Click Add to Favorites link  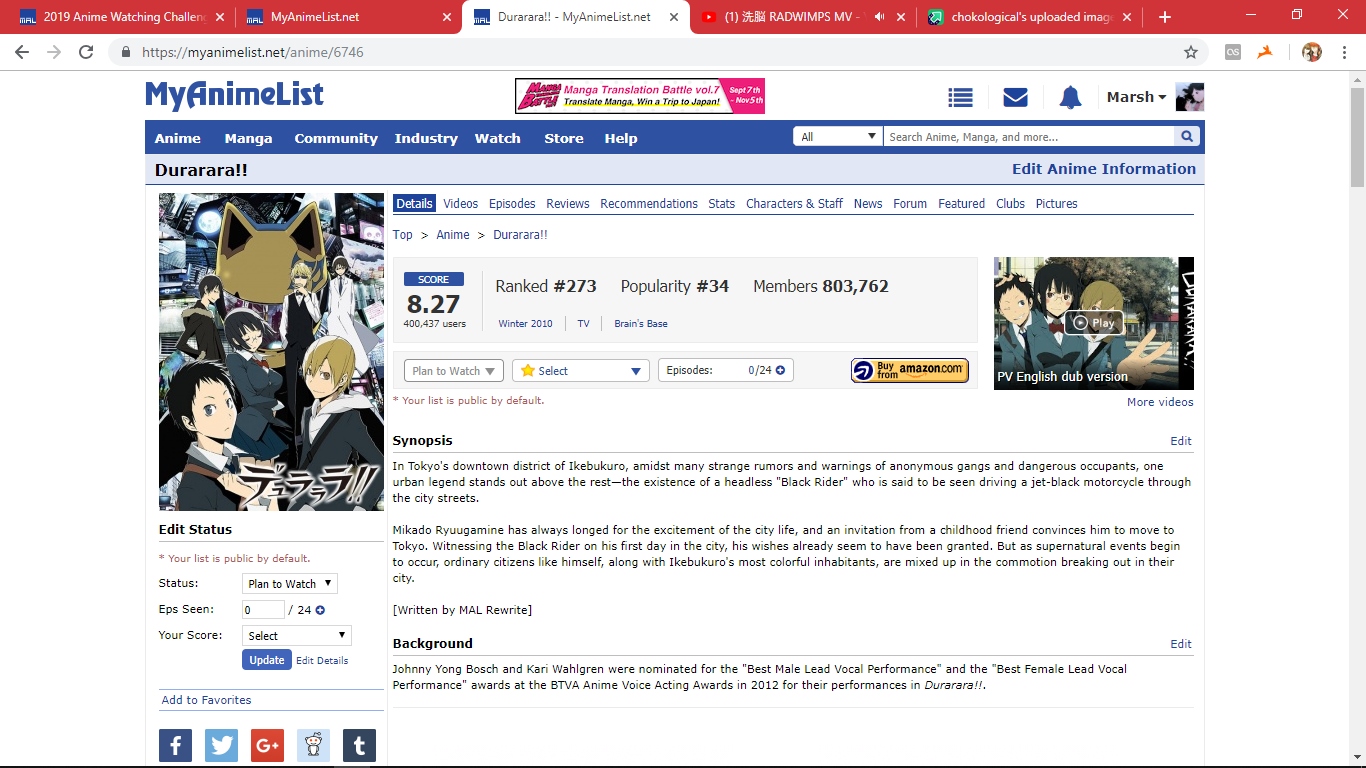coord(207,700)
